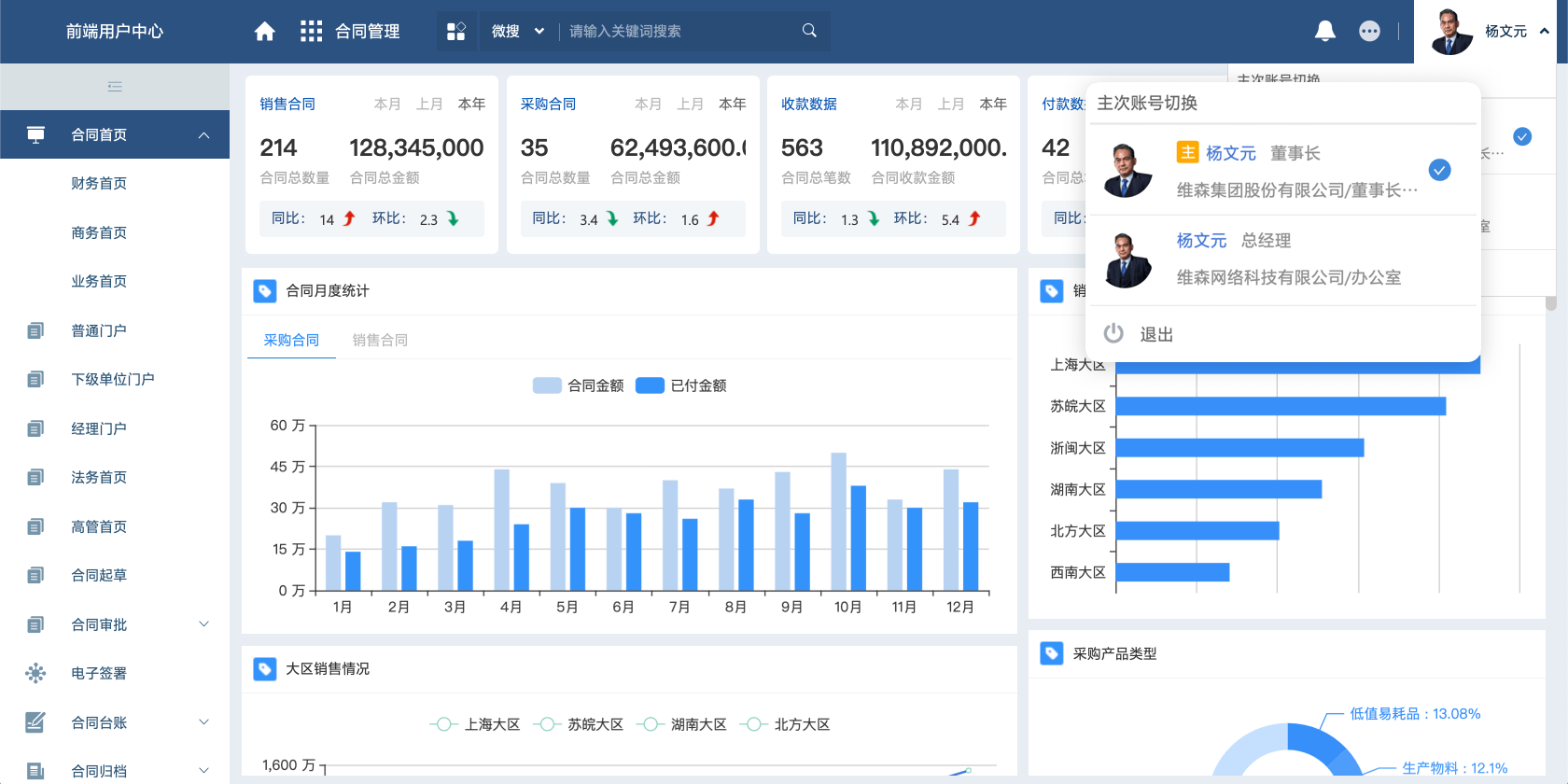
Task: Click the 苏皖大区 horizontal bar
Action: 1281,406
